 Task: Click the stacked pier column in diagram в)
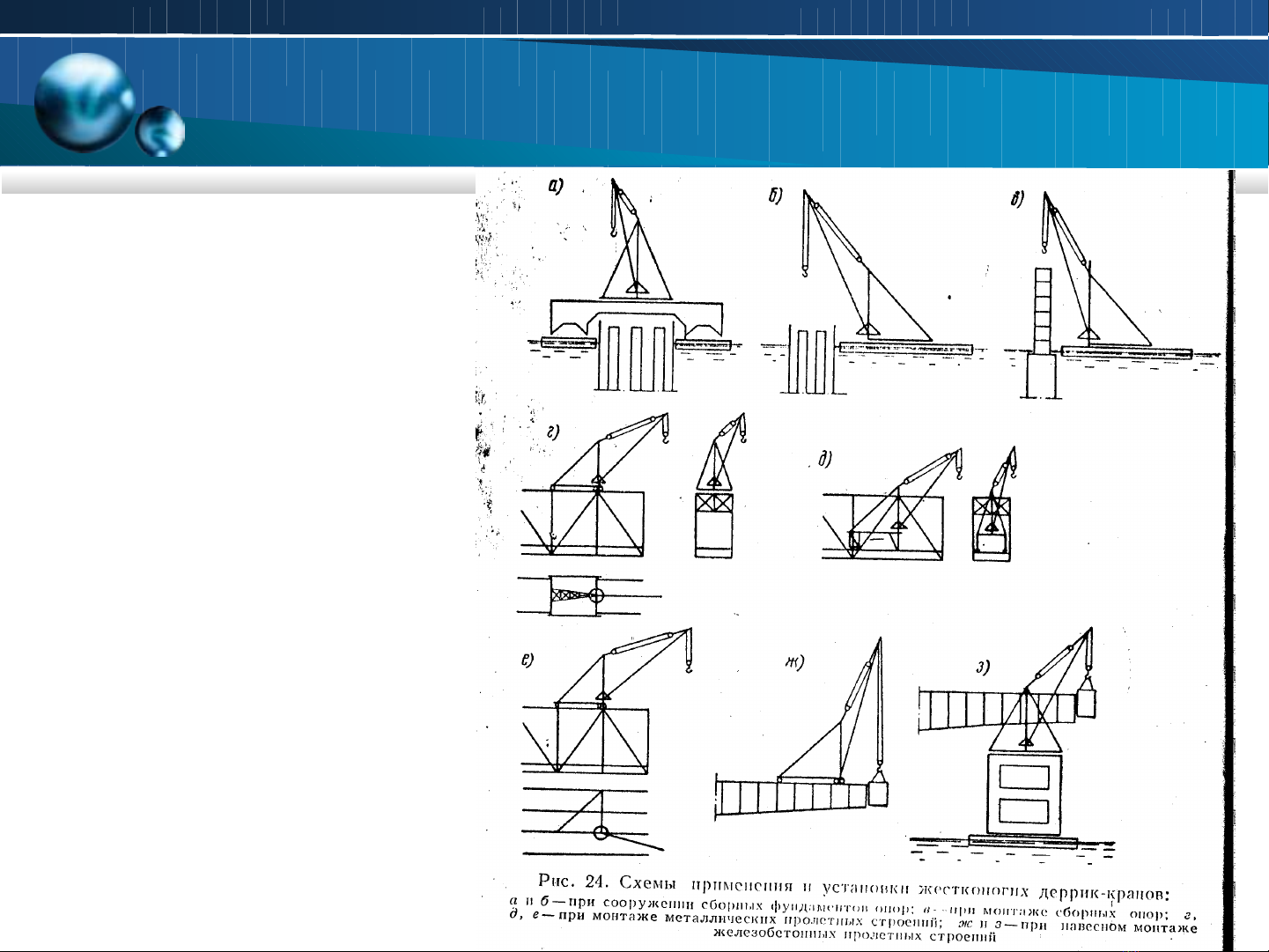(1044, 310)
